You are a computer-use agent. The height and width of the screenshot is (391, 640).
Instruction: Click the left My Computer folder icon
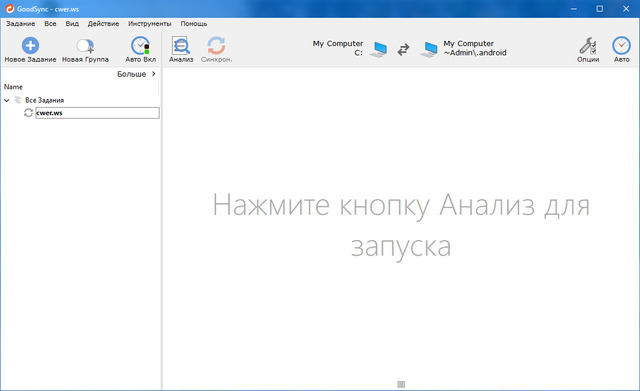point(378,49)
